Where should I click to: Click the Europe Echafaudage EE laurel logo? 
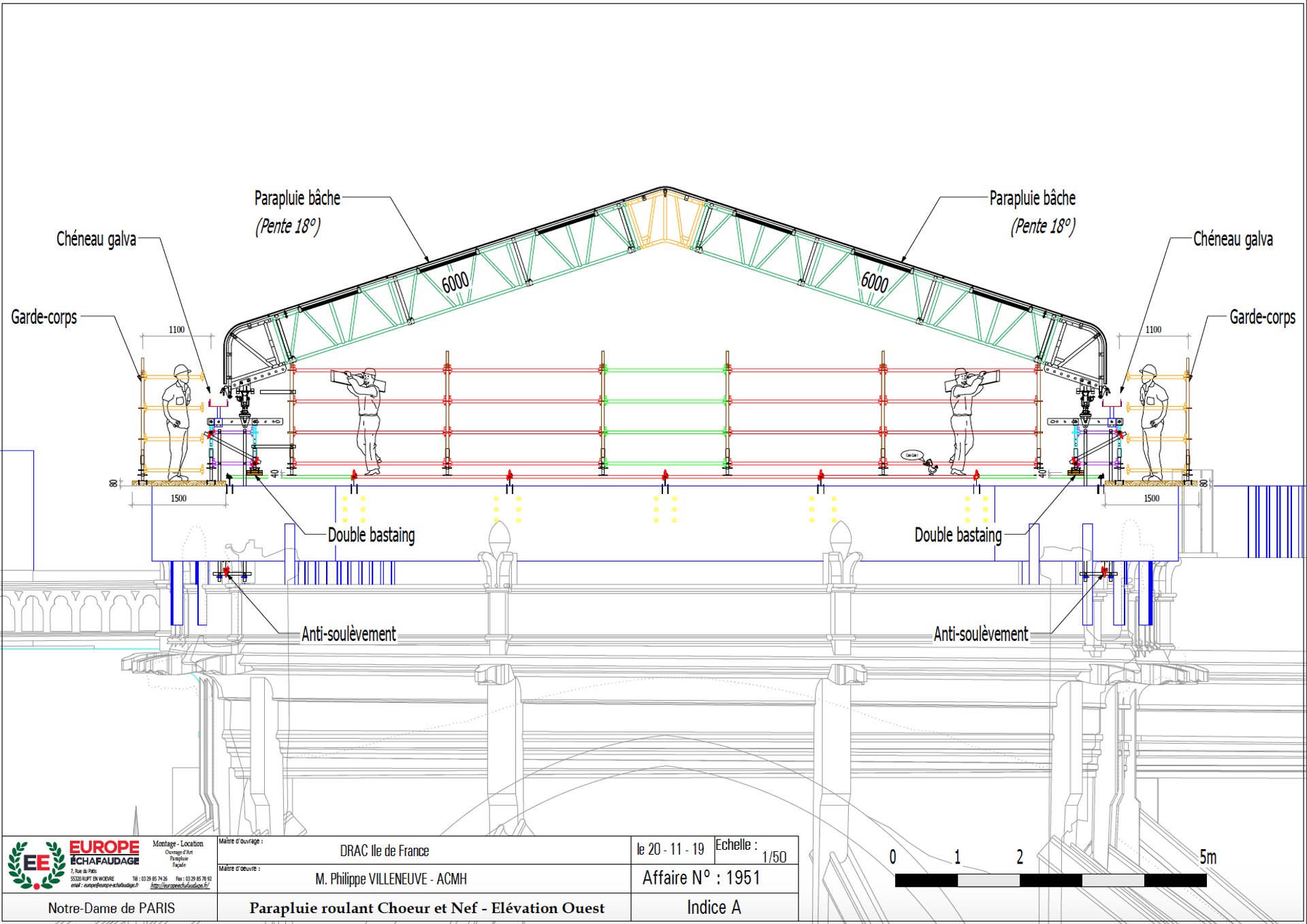click(35, 864)
